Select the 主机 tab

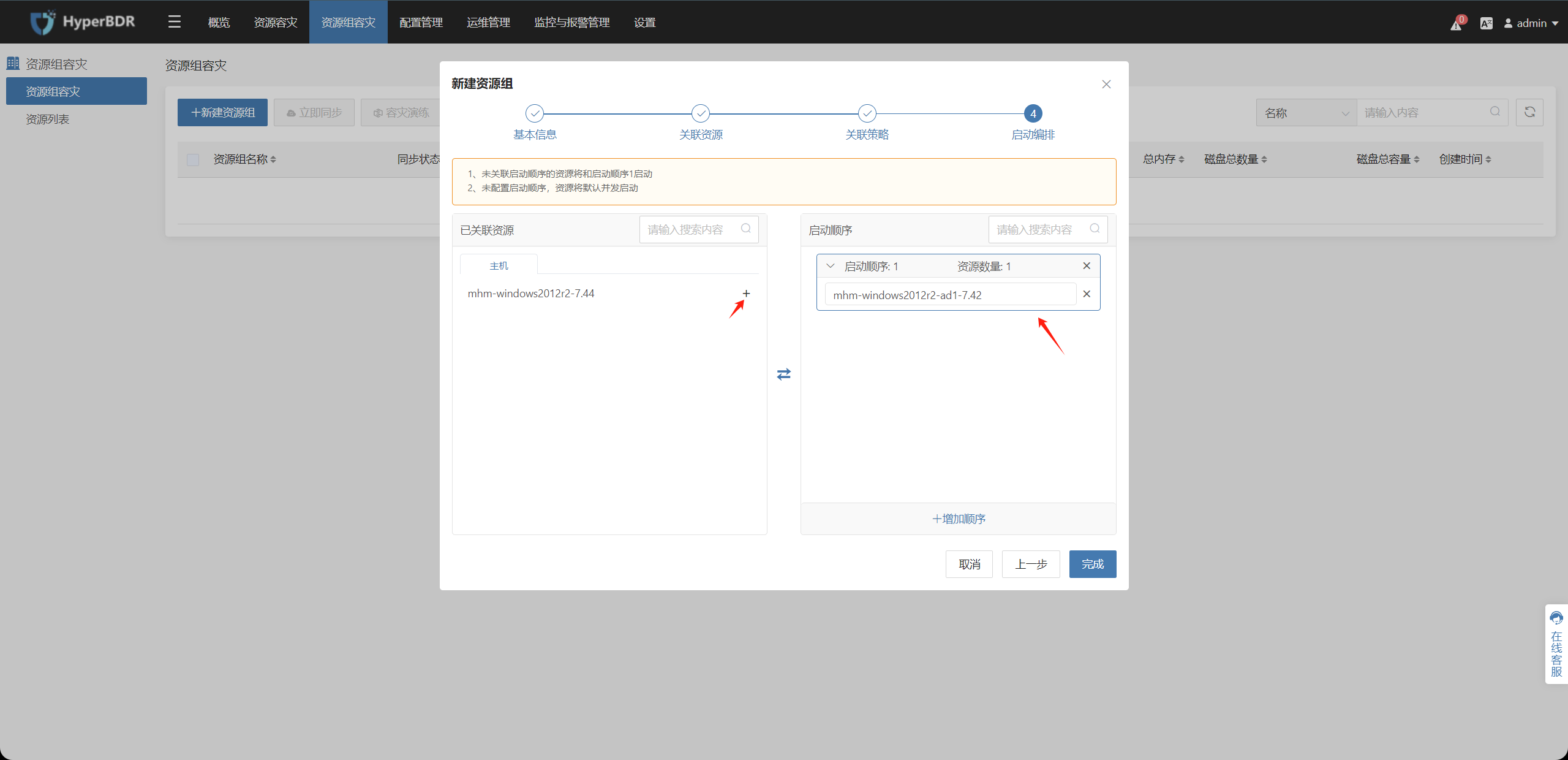(x=499, y=265)
